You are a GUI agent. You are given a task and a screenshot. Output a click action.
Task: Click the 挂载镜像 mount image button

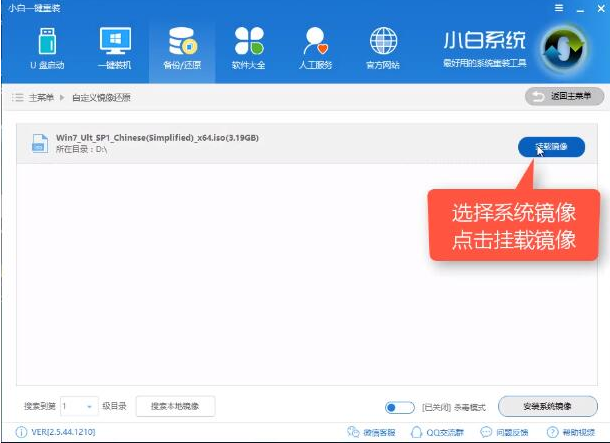point(551,147)
